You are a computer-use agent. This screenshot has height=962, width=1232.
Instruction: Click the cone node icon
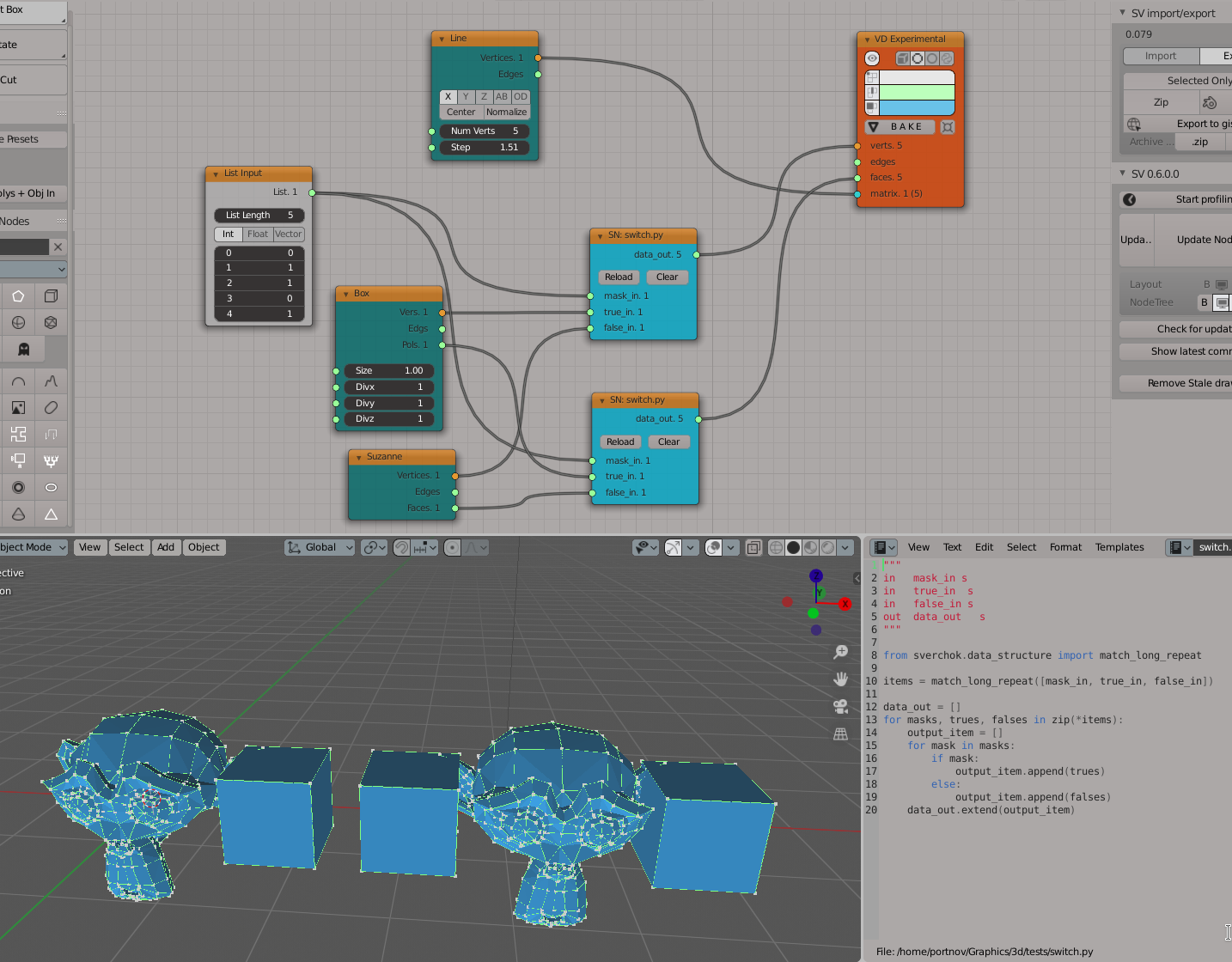point(18,514)
